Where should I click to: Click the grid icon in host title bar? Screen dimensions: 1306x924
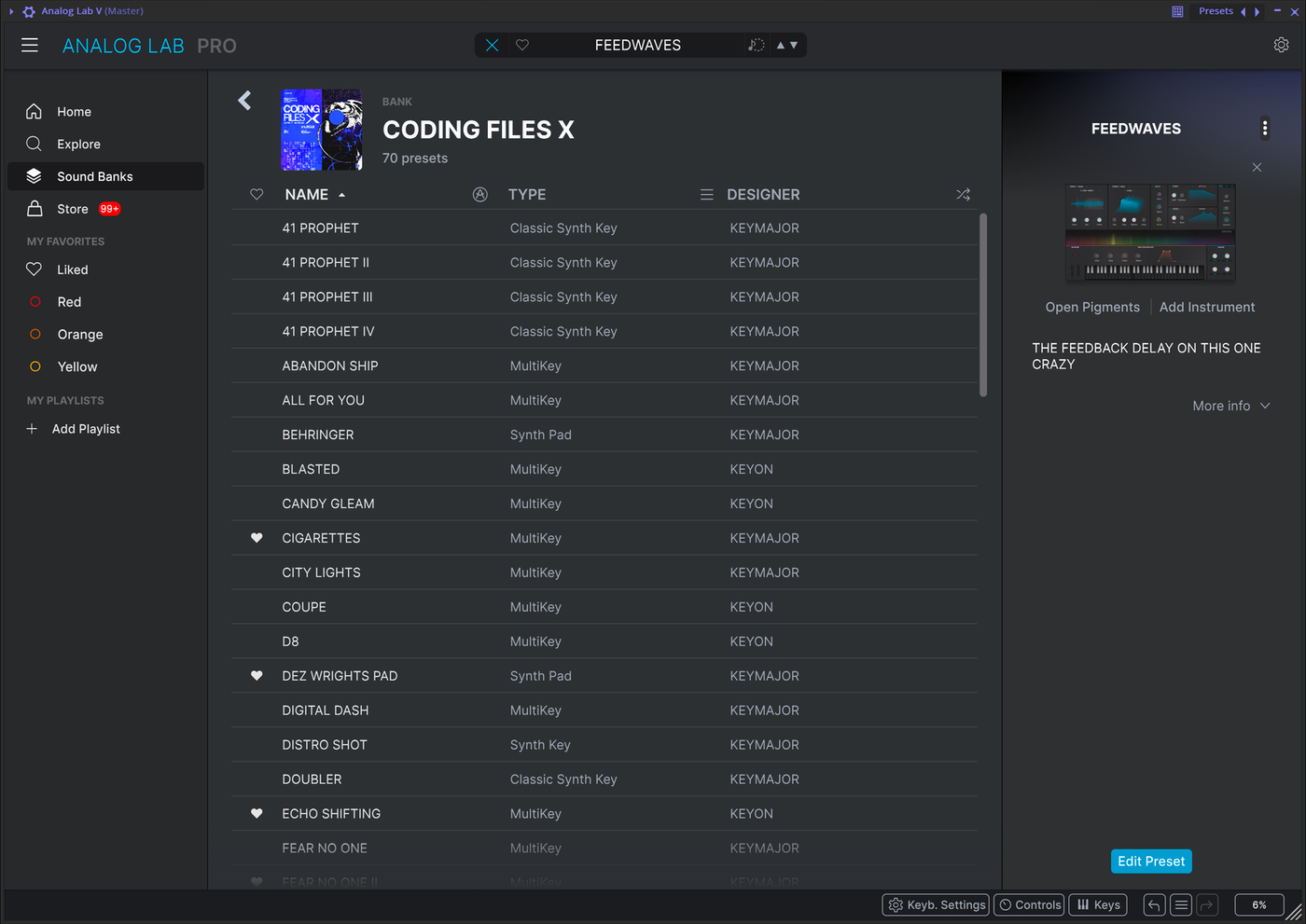1177,11
